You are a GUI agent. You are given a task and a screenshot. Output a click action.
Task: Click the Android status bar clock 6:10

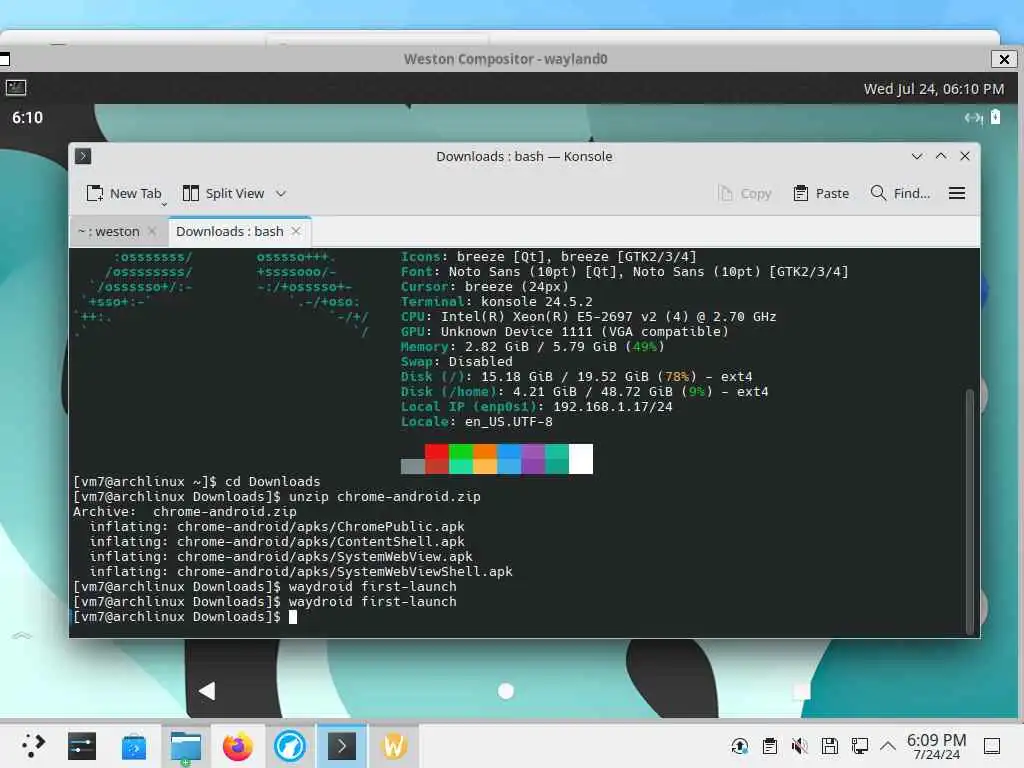point(27,118)
